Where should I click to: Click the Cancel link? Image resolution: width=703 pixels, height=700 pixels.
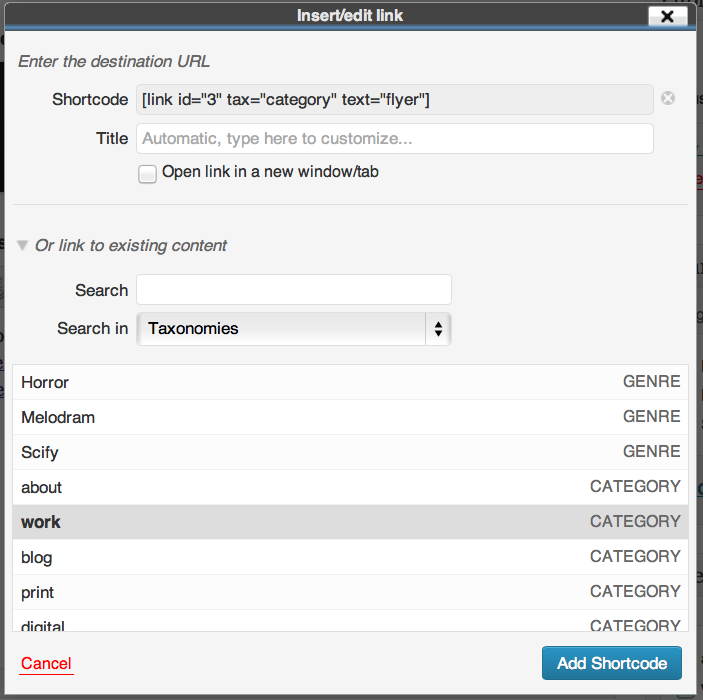[46, 663]
